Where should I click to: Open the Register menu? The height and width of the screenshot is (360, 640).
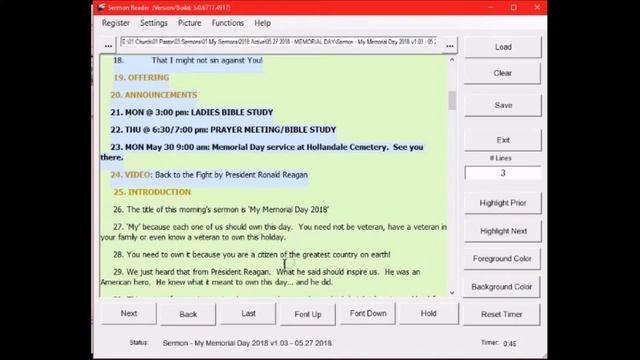click(116, 23)
